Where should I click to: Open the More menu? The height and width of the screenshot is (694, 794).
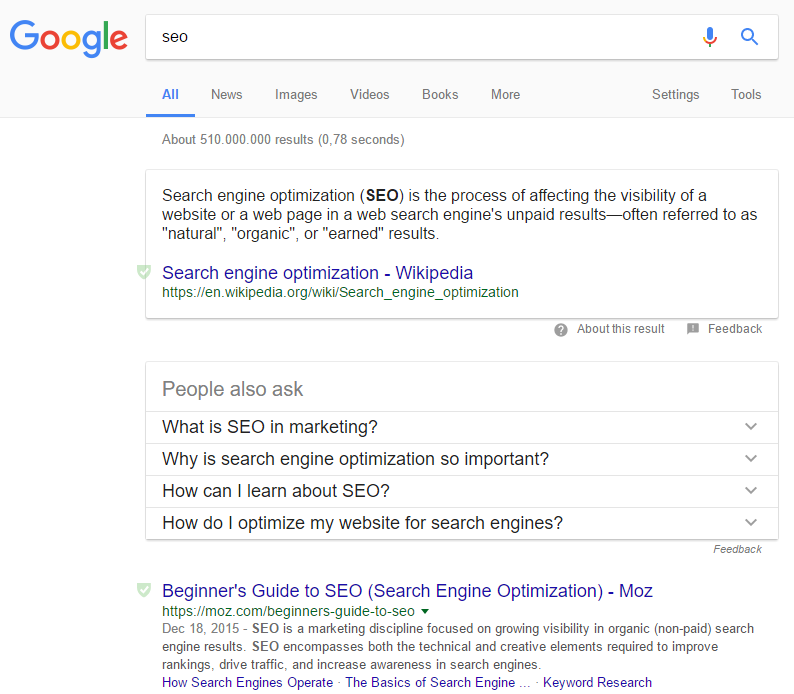(x=505, y=95)
